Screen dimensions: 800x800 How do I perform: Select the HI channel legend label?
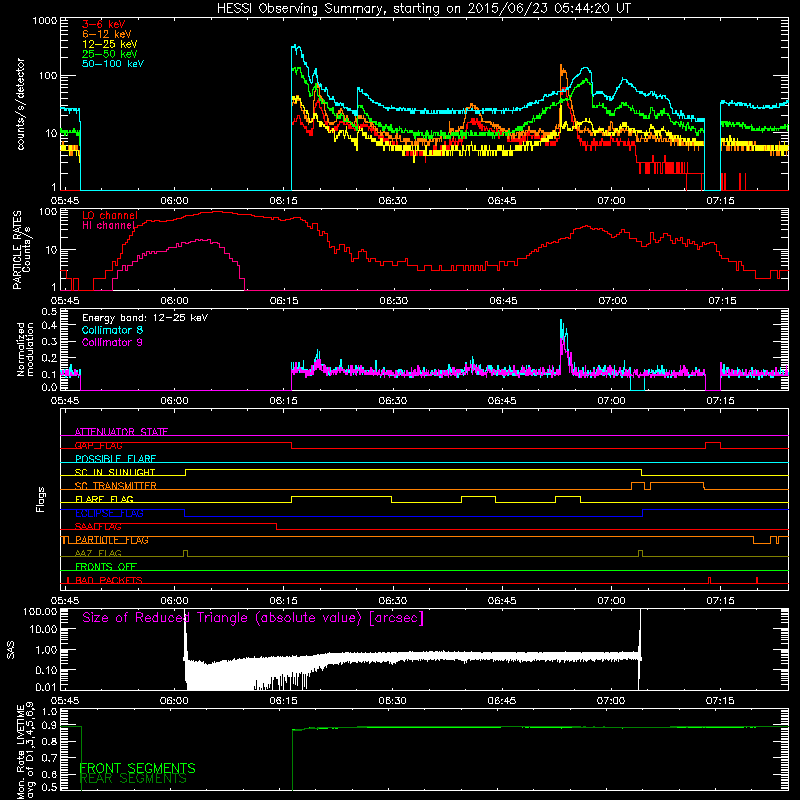pos(108,226)
